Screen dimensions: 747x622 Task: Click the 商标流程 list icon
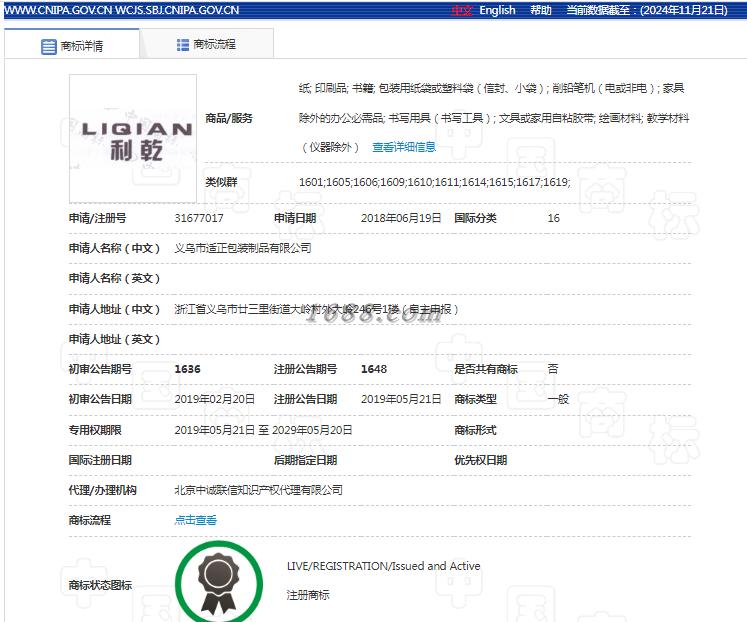182,45
